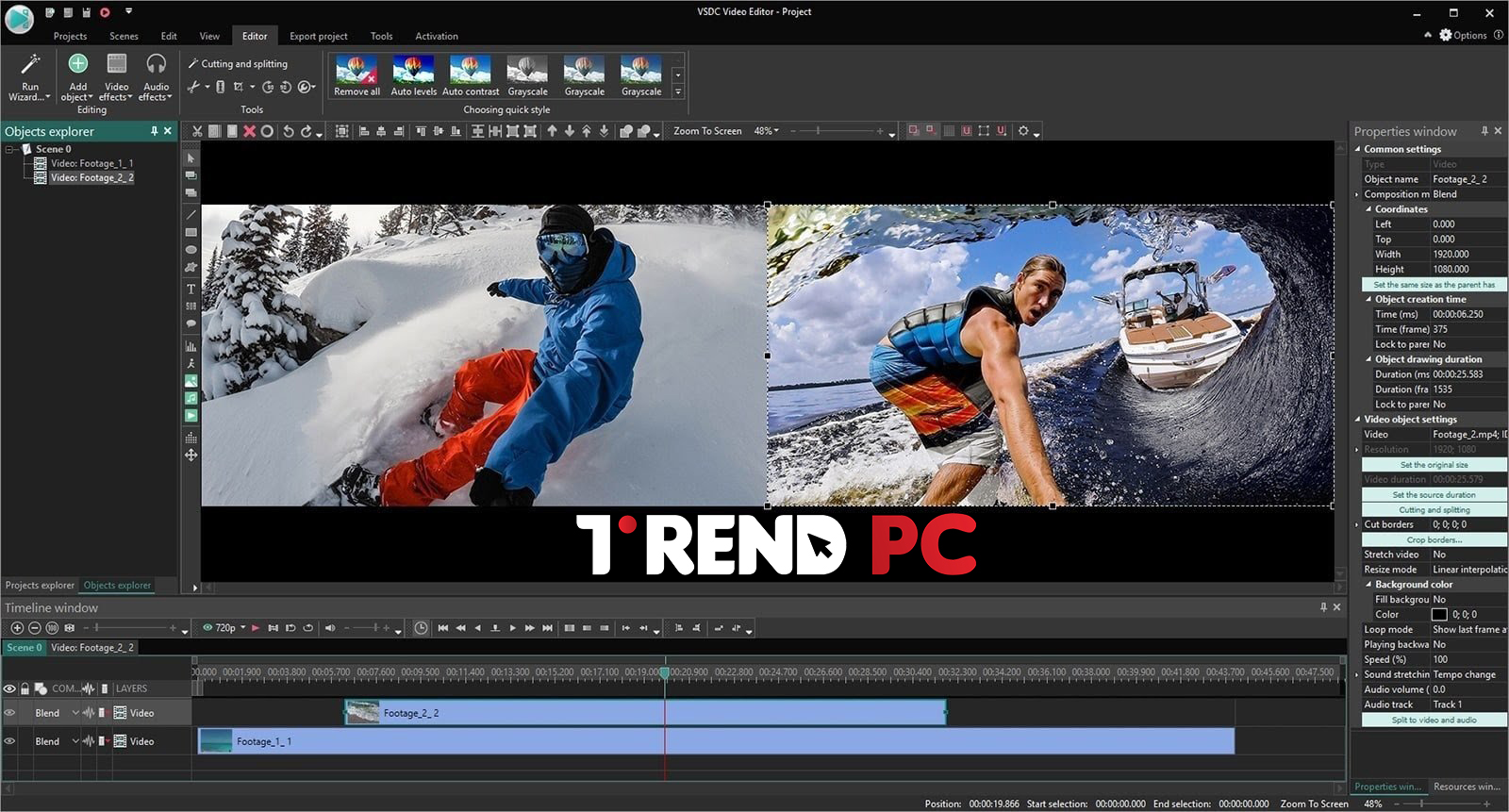Toggle audio waveform on Footage_1_1 layer
The width and height of the screenshot is (1509, 812).
88,741
